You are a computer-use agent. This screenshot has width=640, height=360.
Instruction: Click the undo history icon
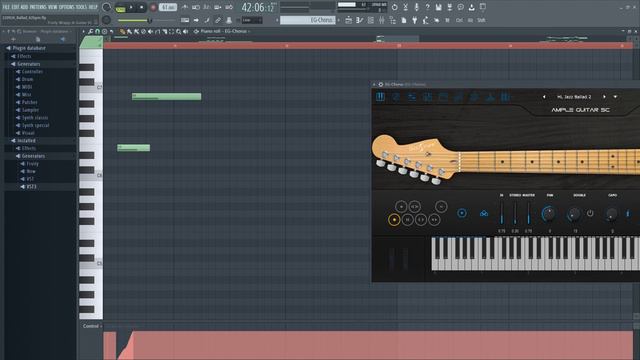[395, 7]
